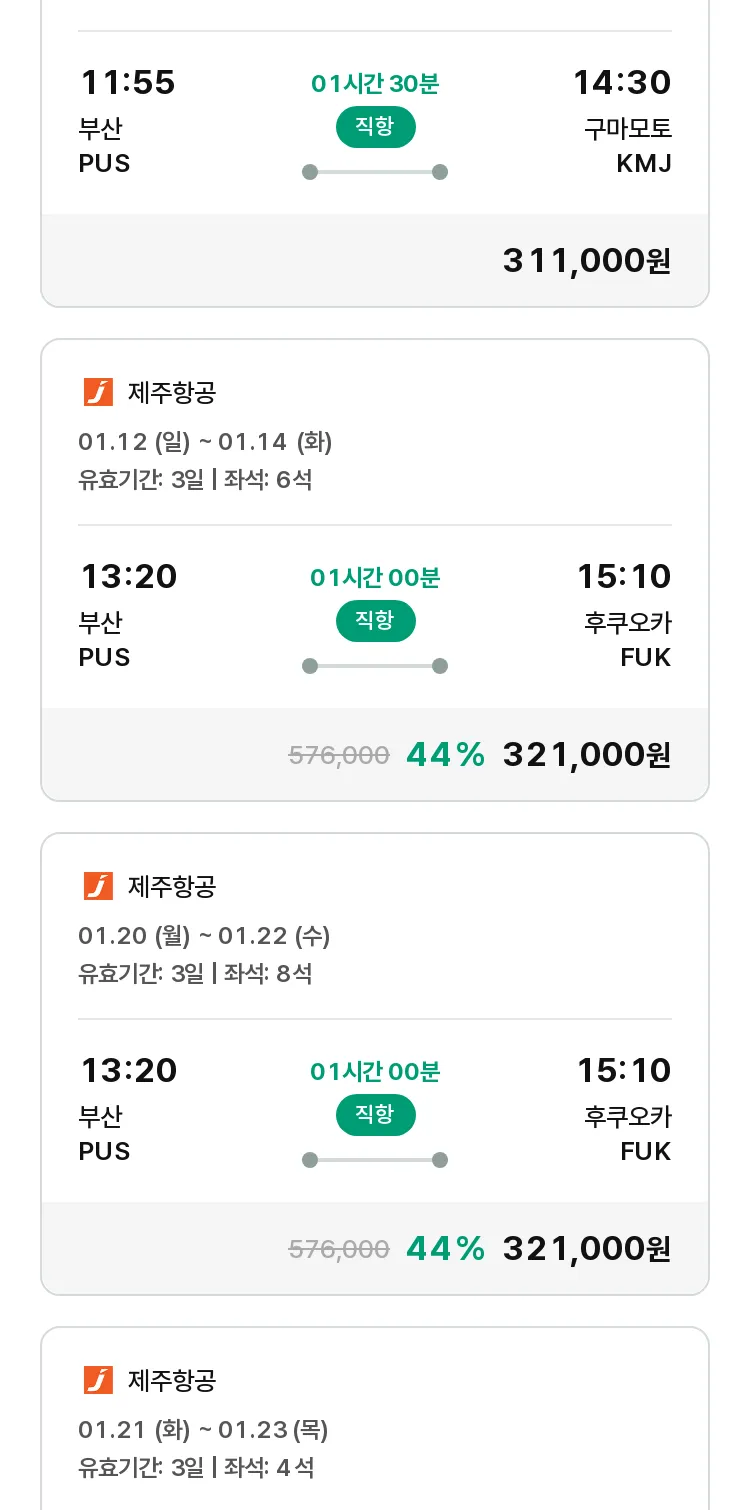Image resolution: width=750 pixels, height=1510 pixels.
Task: Tap 유효기간 3일 좌석 6석 info line
Action: pos(195,480)
